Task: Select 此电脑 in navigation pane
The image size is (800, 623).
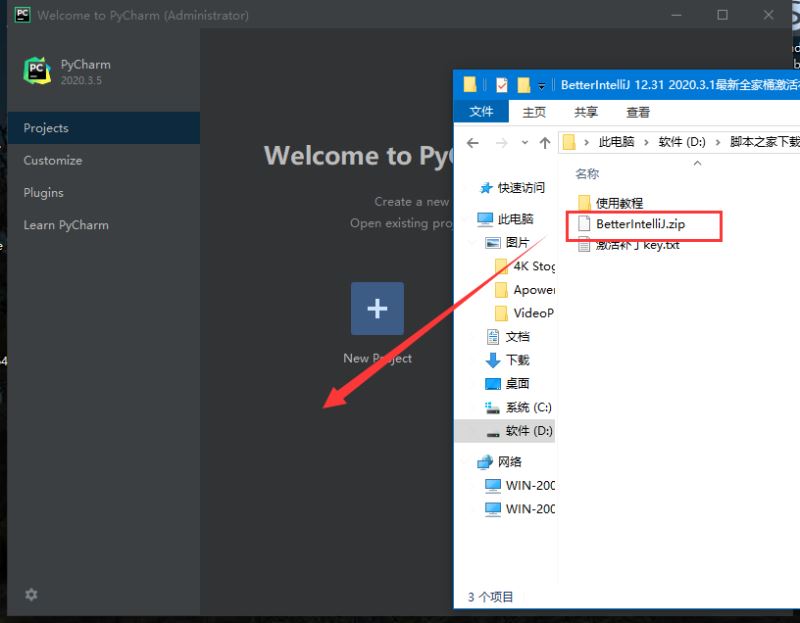Action: [x=515, y=219]
